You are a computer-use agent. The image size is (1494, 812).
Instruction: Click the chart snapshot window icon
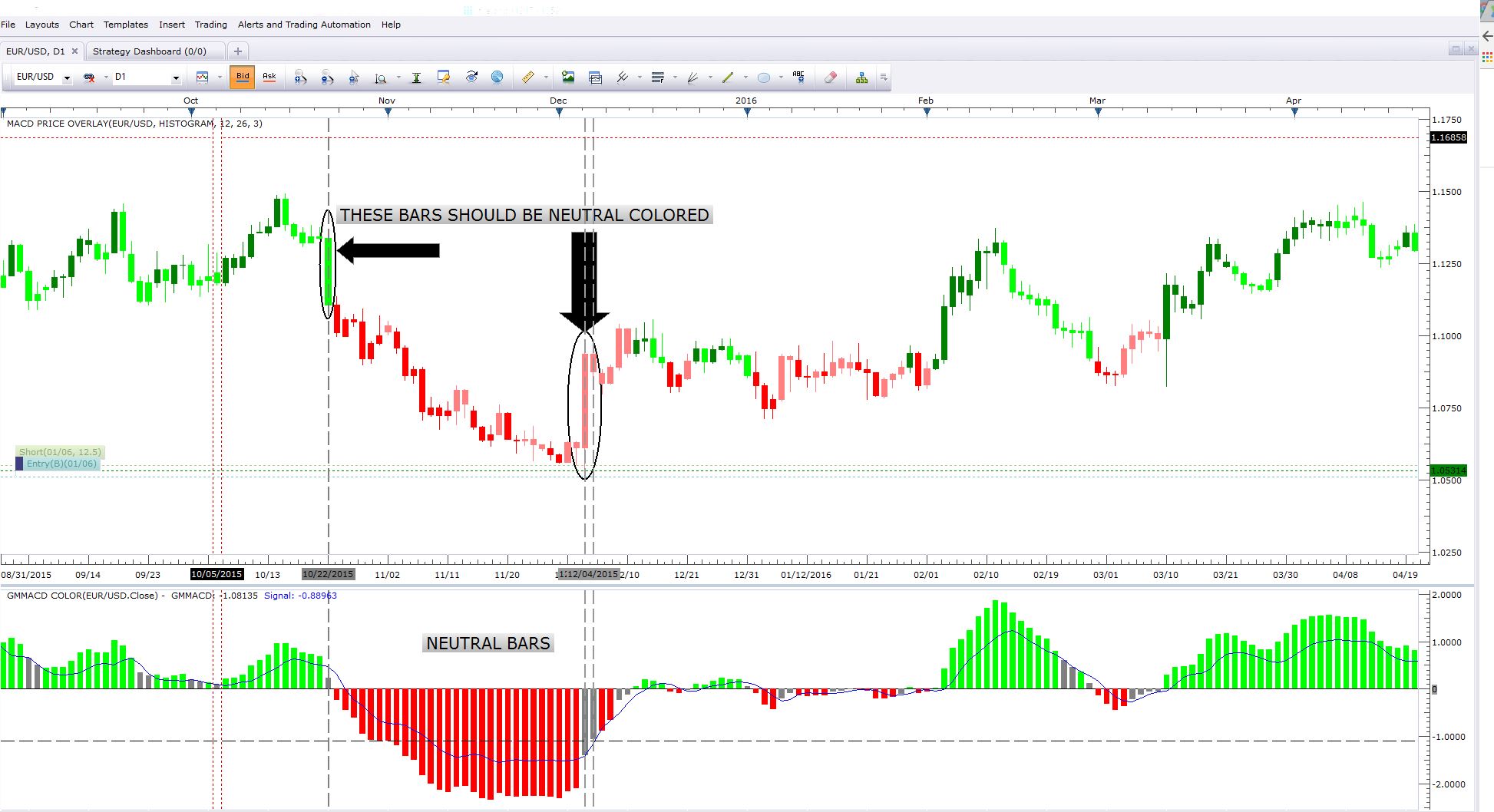point(595,77)
